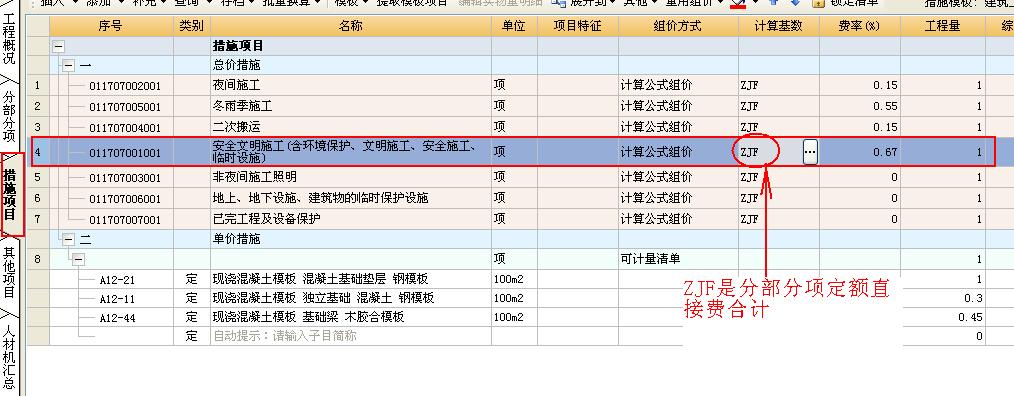Click the 序号 column header

click(x=111, y=27)
